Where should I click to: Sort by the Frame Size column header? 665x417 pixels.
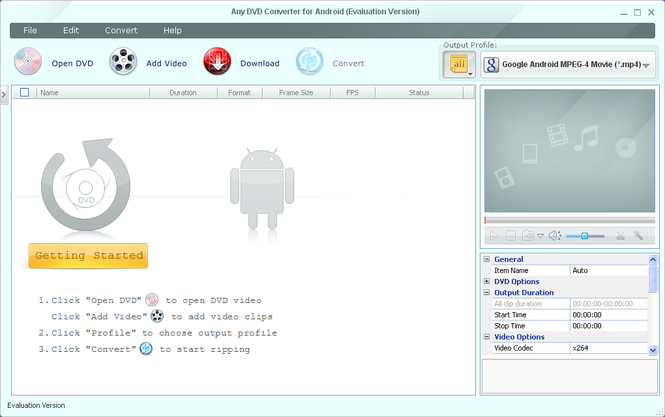[x=296, y=92]
